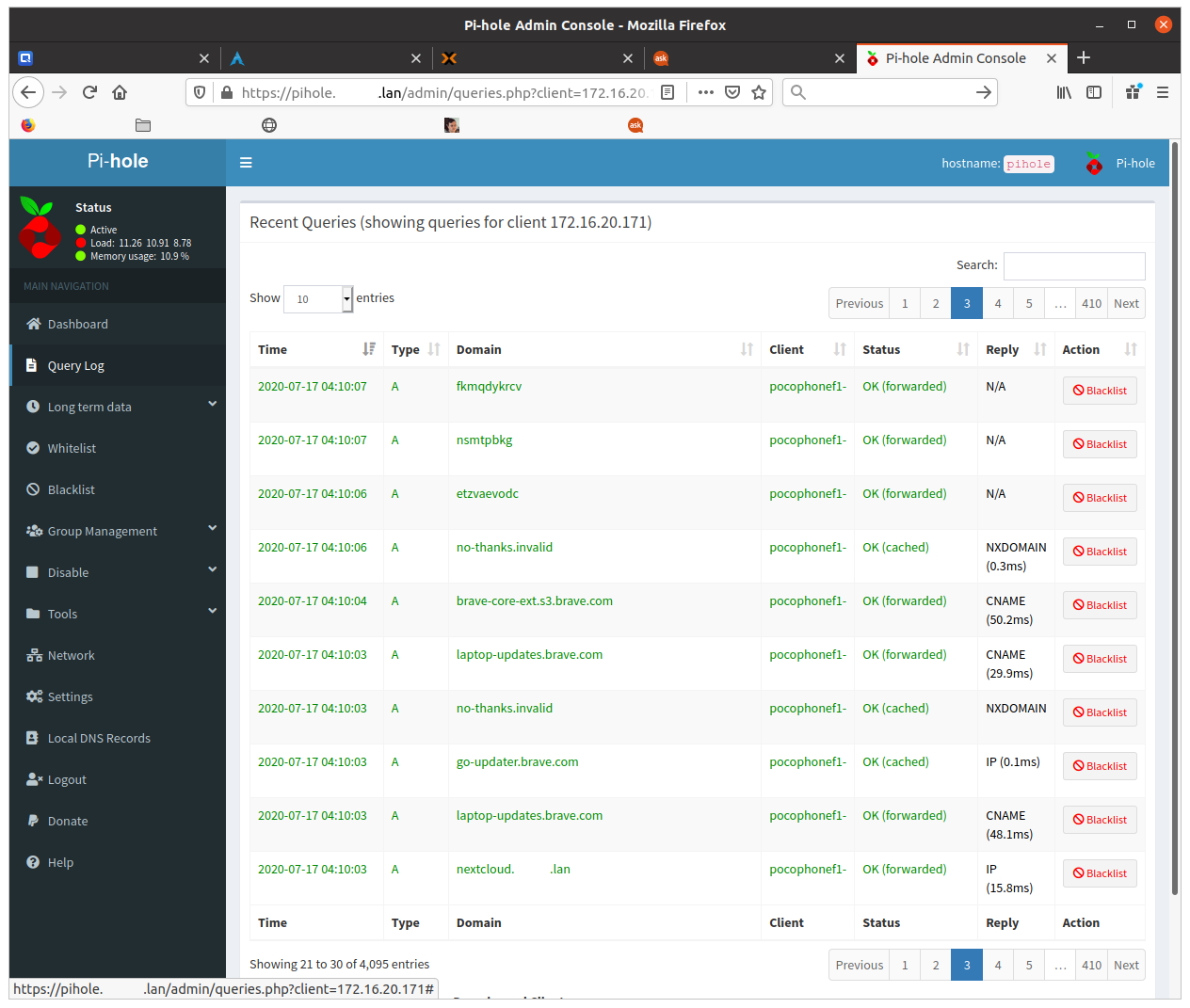The image size is (1190, 1008).
Task: Click the 2020-07-17 04:10:04 timestamp
Action: (313, 600)
